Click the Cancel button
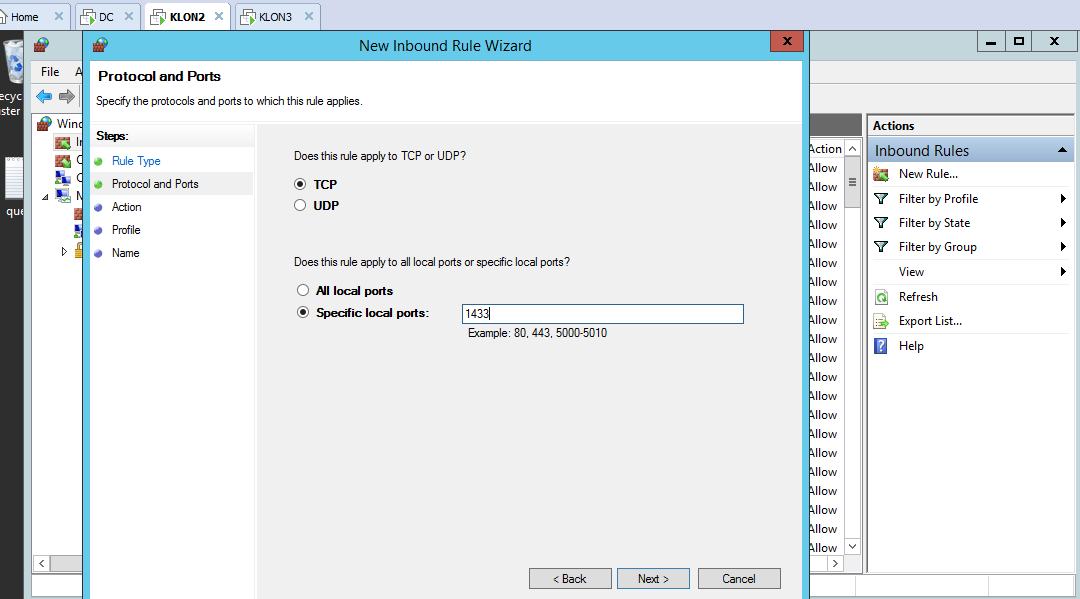This screenshot has width=1080, height=599. tap(738, 579)
